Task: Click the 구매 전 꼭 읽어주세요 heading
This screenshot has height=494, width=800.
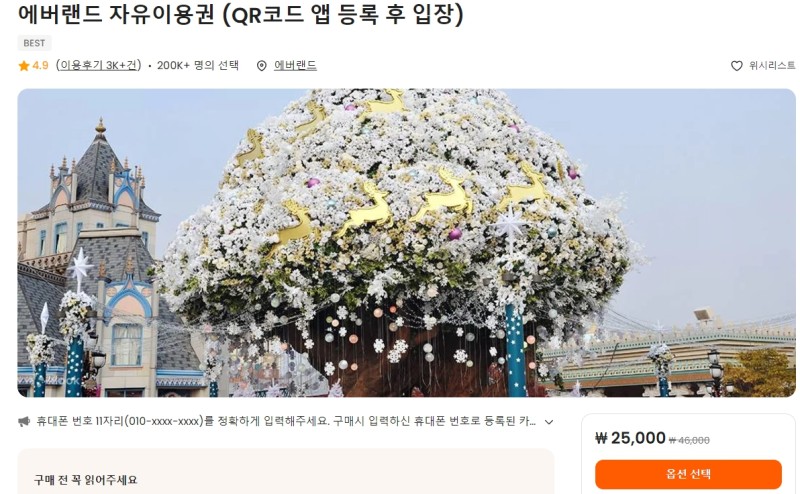Action: (x=86, y=480)
